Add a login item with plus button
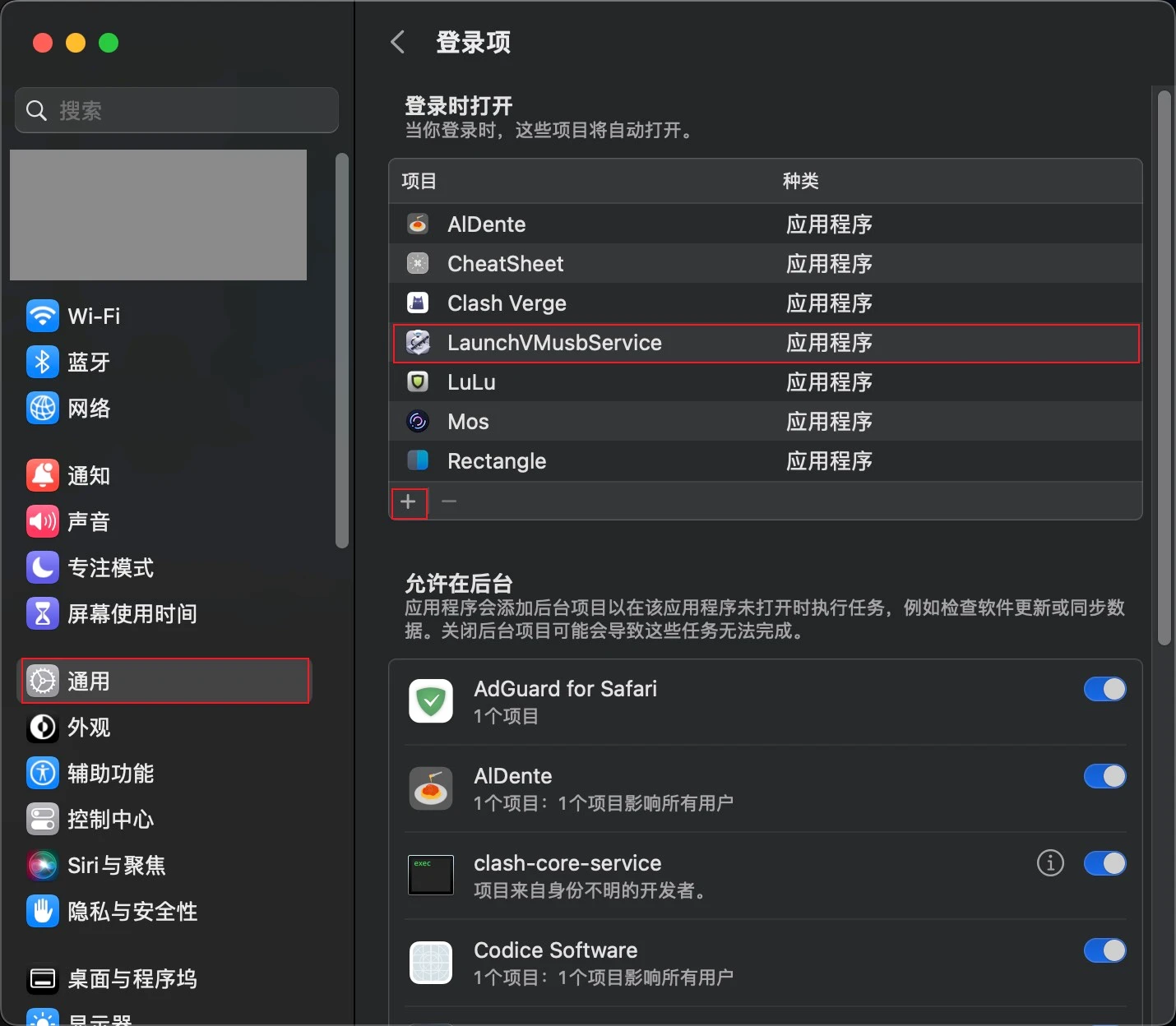The height and width of the screenshot is (1026, 1176). pos(409,501)
